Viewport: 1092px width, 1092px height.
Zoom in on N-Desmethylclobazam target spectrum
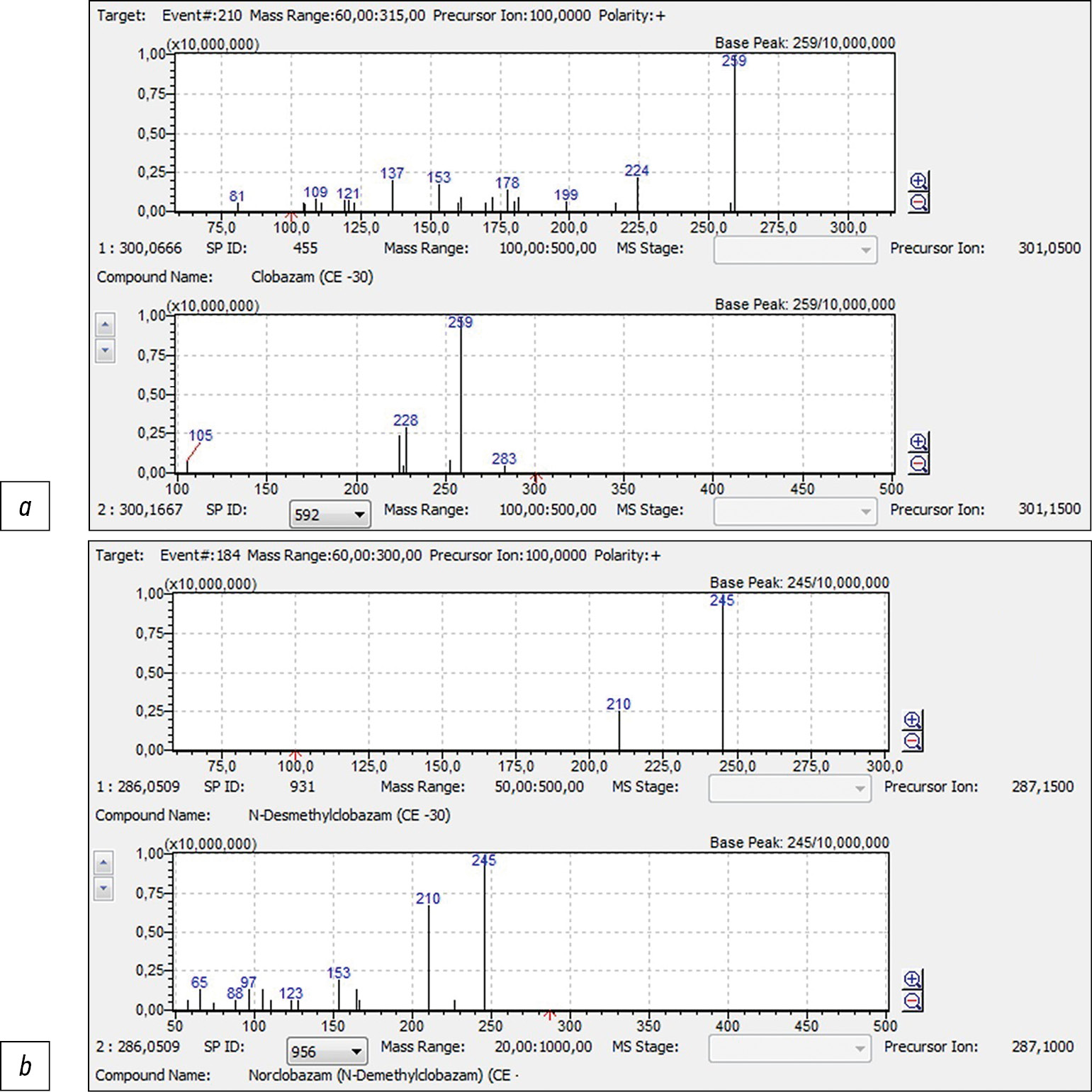(913, 721)
